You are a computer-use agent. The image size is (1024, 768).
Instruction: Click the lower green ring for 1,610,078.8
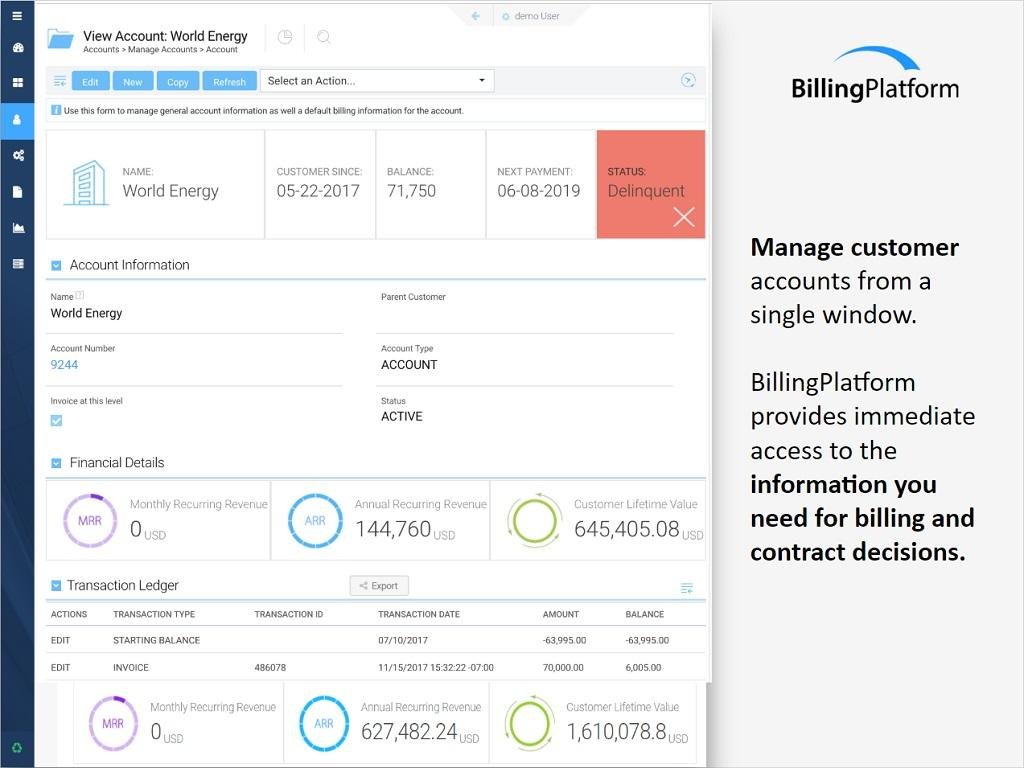point(530,724)
